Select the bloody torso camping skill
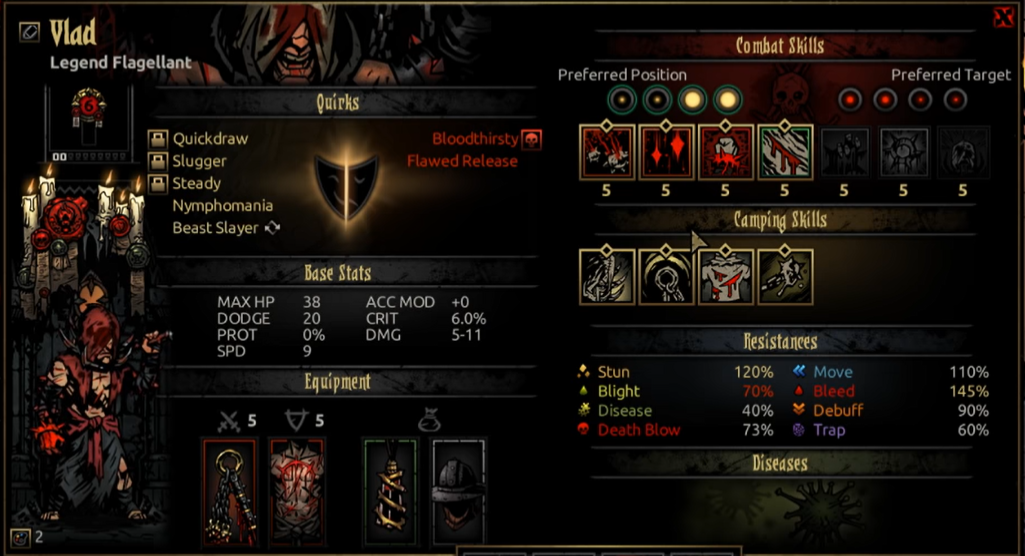1025x556 pixels. pos(725,276)
